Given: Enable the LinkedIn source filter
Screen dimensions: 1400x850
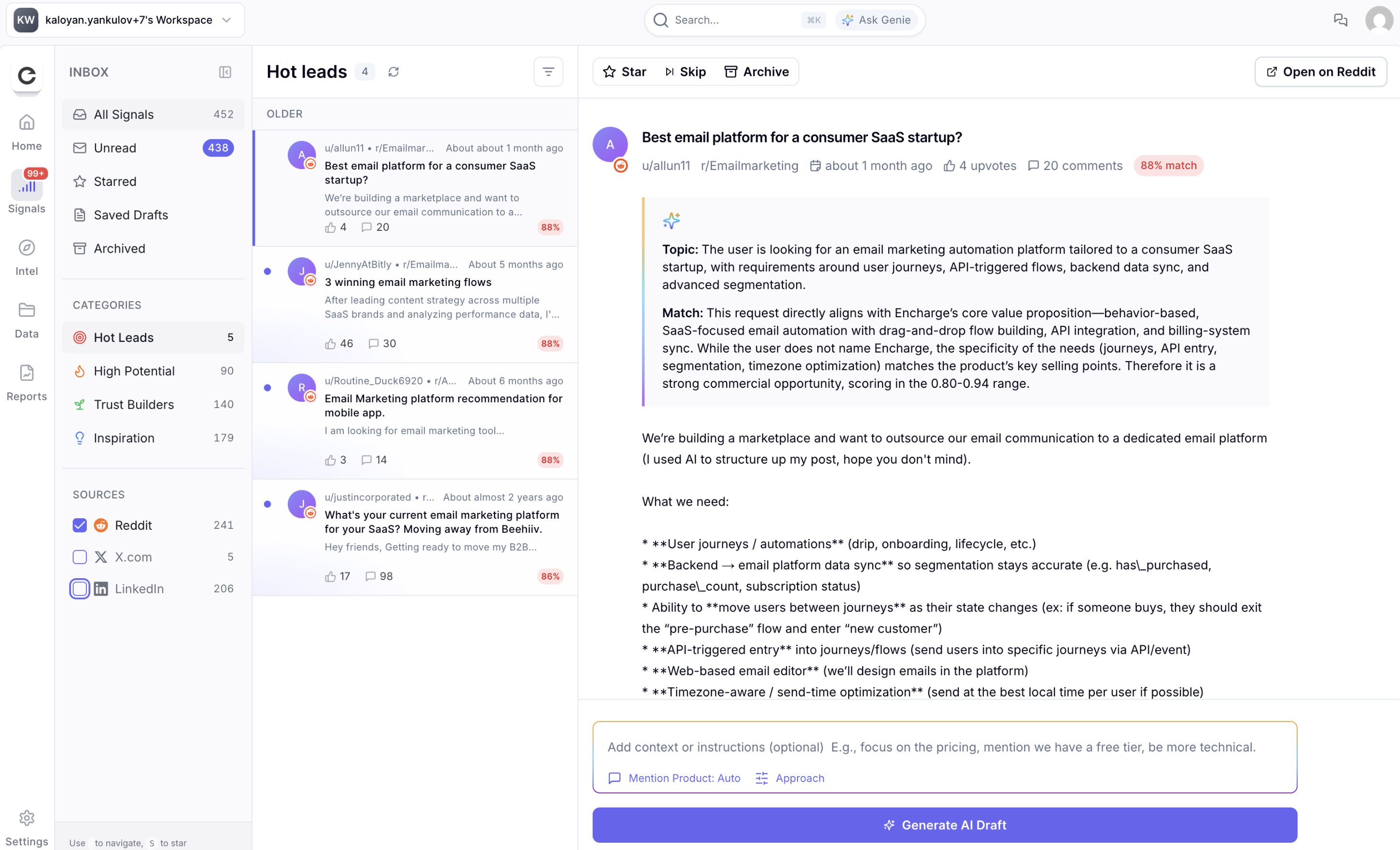Looking at the screenshot, I should click(79, 588).
